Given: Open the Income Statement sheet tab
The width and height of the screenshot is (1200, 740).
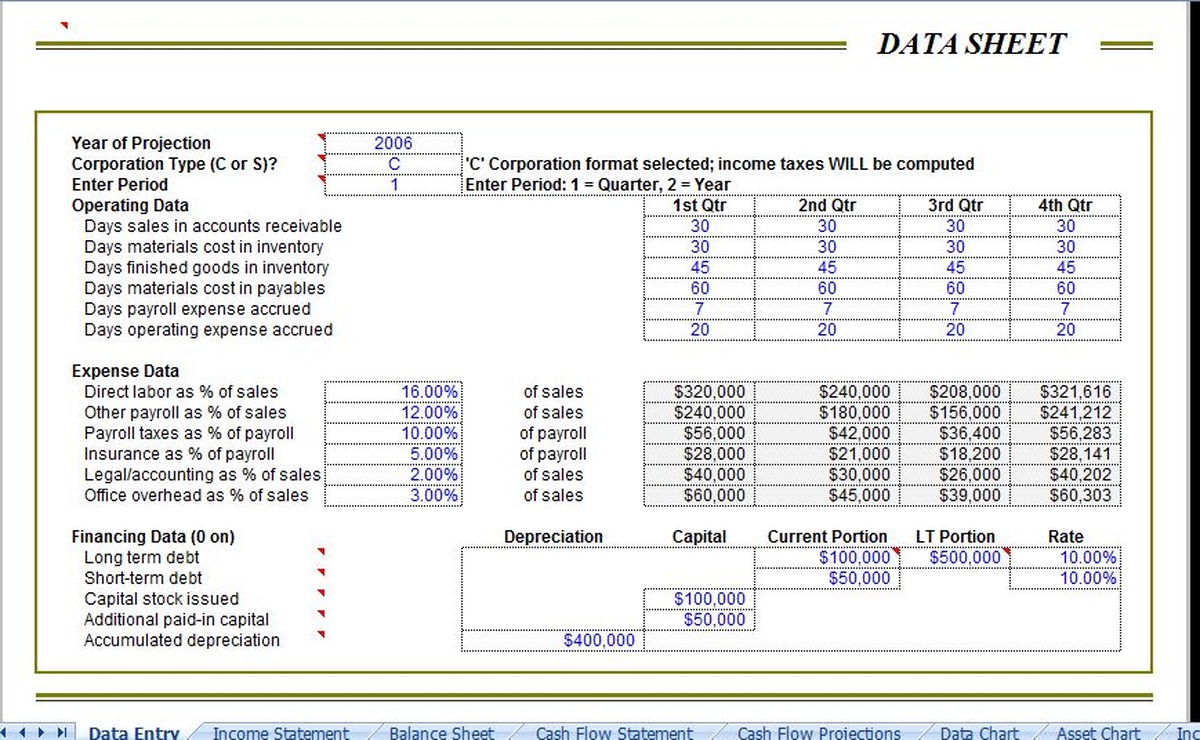Looking at the screenshot, I should tap(280, 732).
